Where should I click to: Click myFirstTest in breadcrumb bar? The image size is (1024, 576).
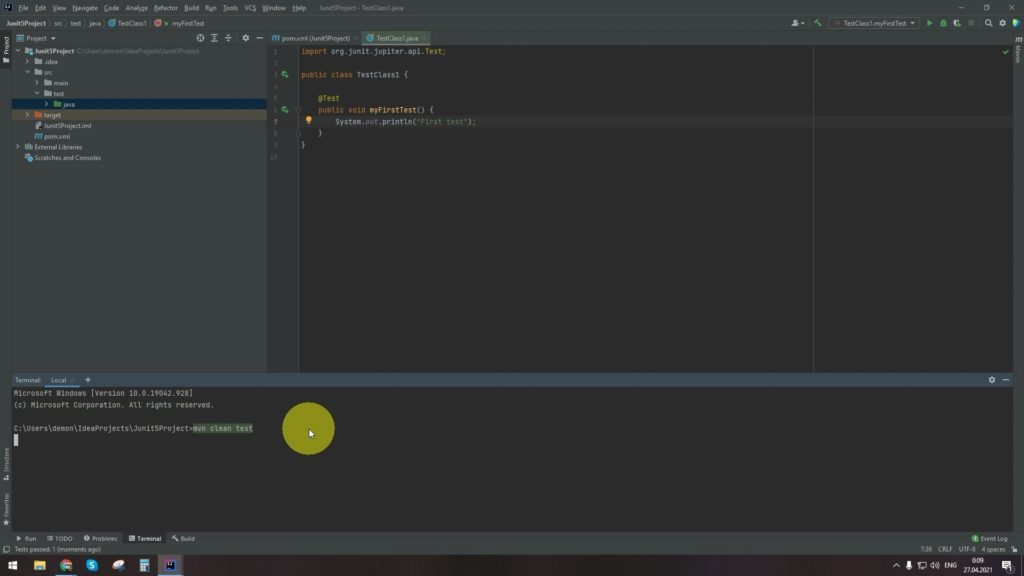click(188, 23)
